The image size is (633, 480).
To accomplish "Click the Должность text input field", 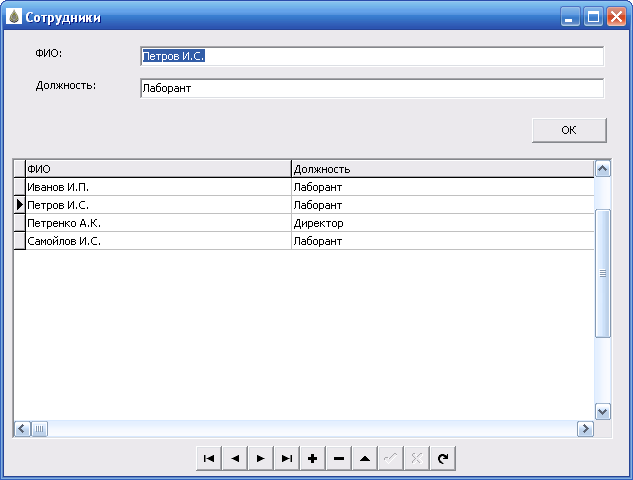I will [371, 89].
